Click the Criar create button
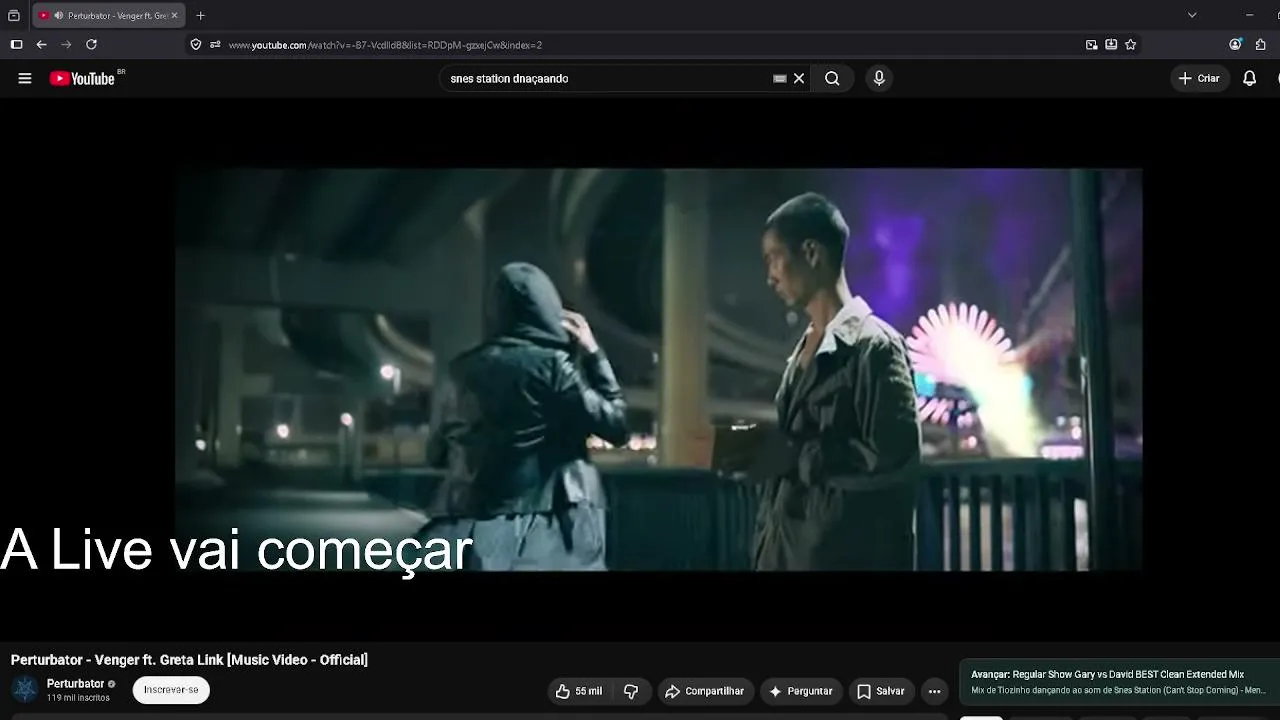The height and width of the screenshot is (720, 1280). pyautogui.click(x=1199, y=78)
